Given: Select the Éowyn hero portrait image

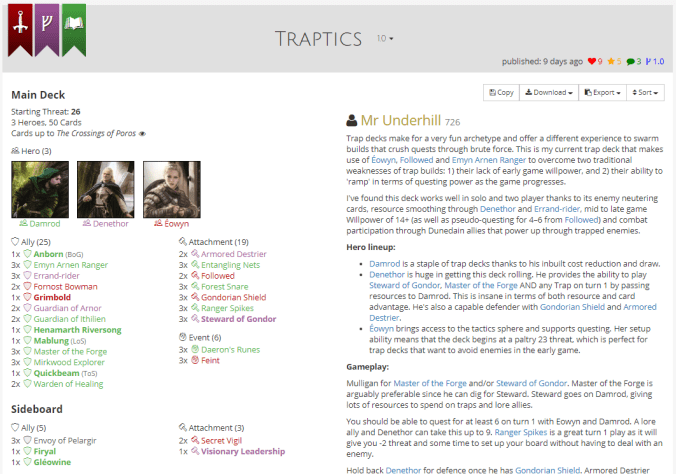Looking at the screenshot, I should tap(165, 186).
